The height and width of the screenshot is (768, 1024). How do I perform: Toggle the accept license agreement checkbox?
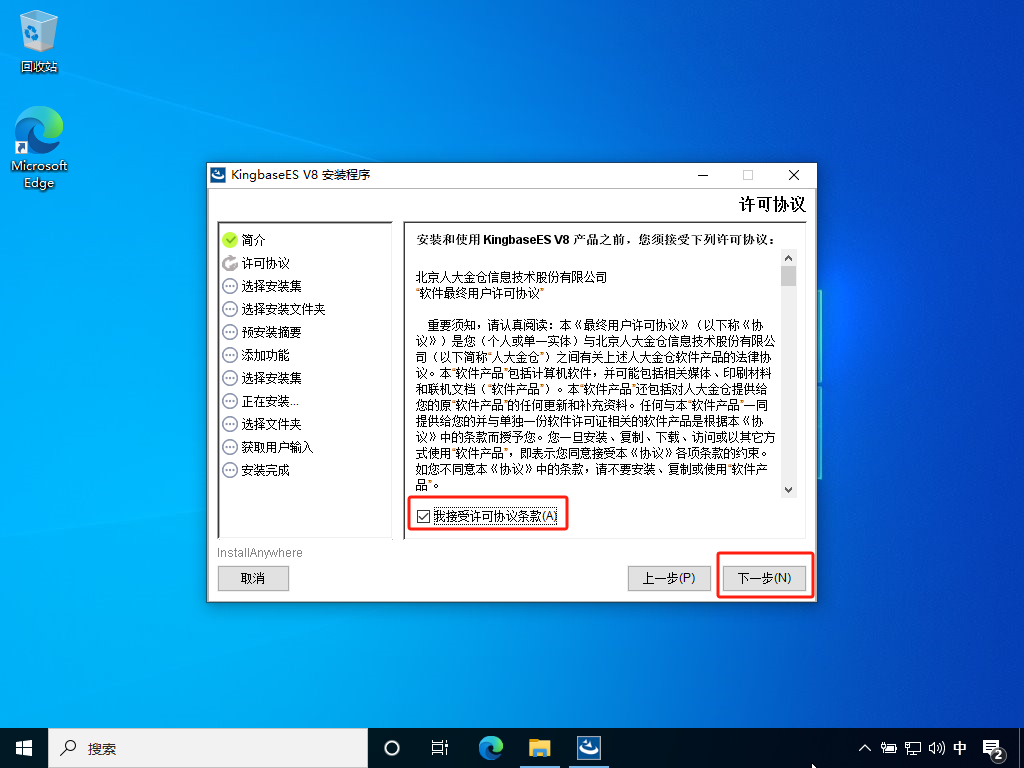coord(424,516)
